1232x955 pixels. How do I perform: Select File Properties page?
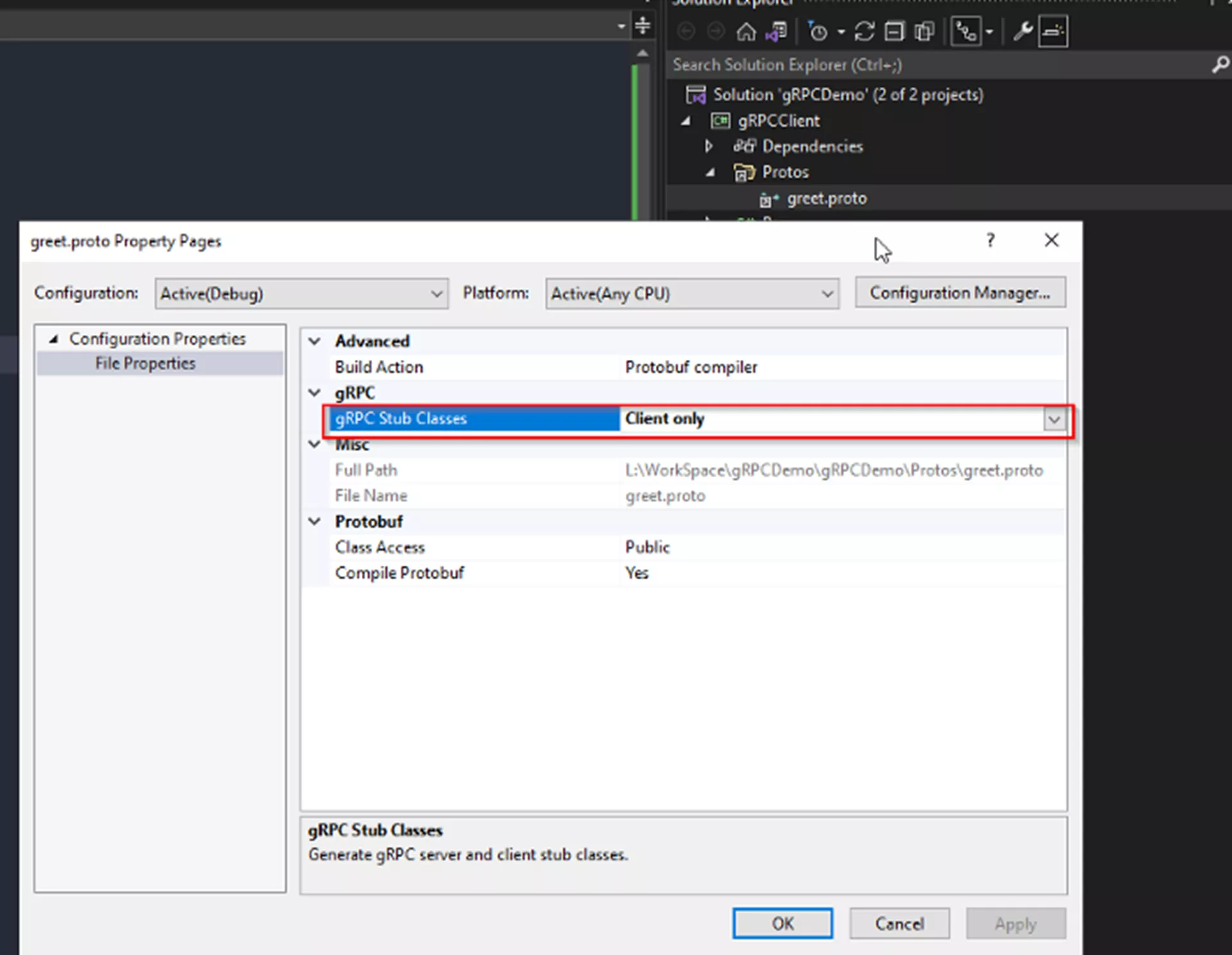[x=145, y=363]
